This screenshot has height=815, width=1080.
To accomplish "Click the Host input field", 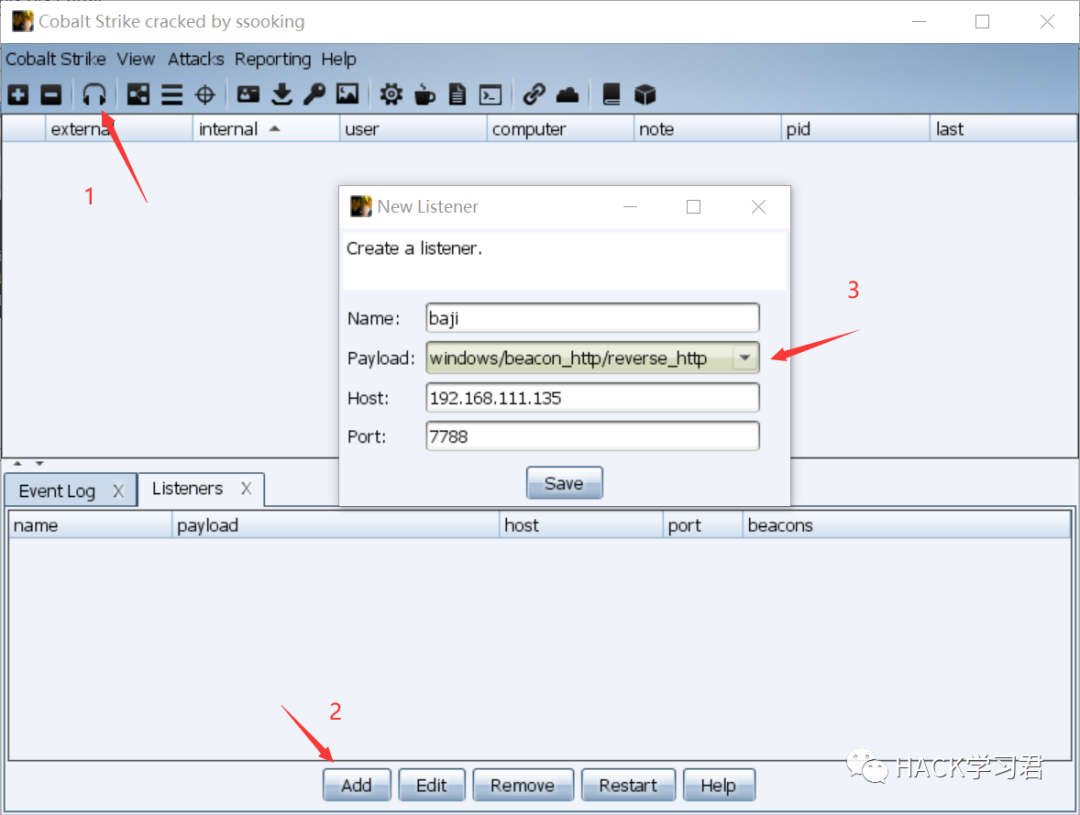I will coord(592,398).
